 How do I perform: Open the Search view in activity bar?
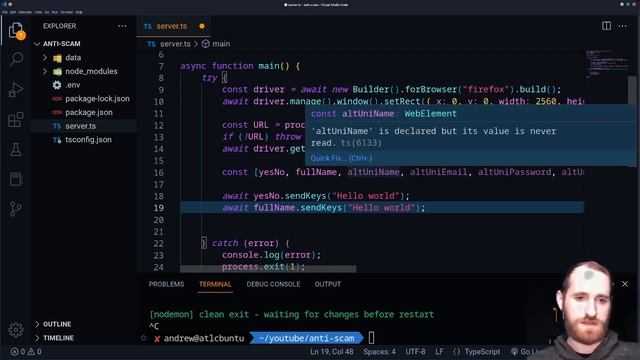pyautogui.click(x=16, y=59)
